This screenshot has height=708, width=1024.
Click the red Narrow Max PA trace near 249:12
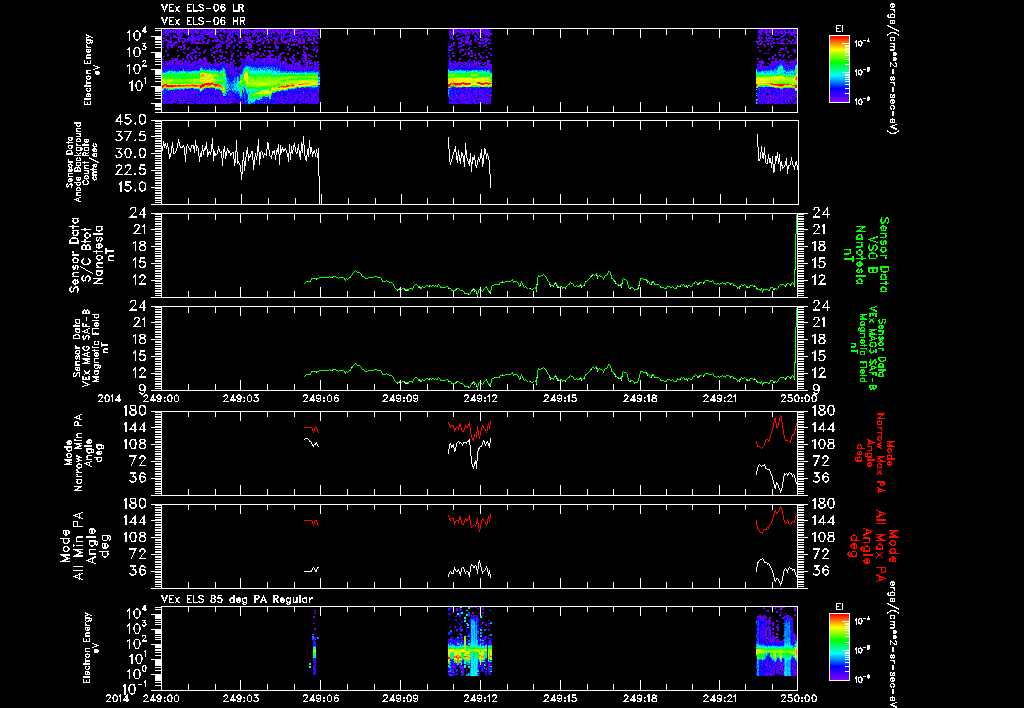(x=469, y=429)
